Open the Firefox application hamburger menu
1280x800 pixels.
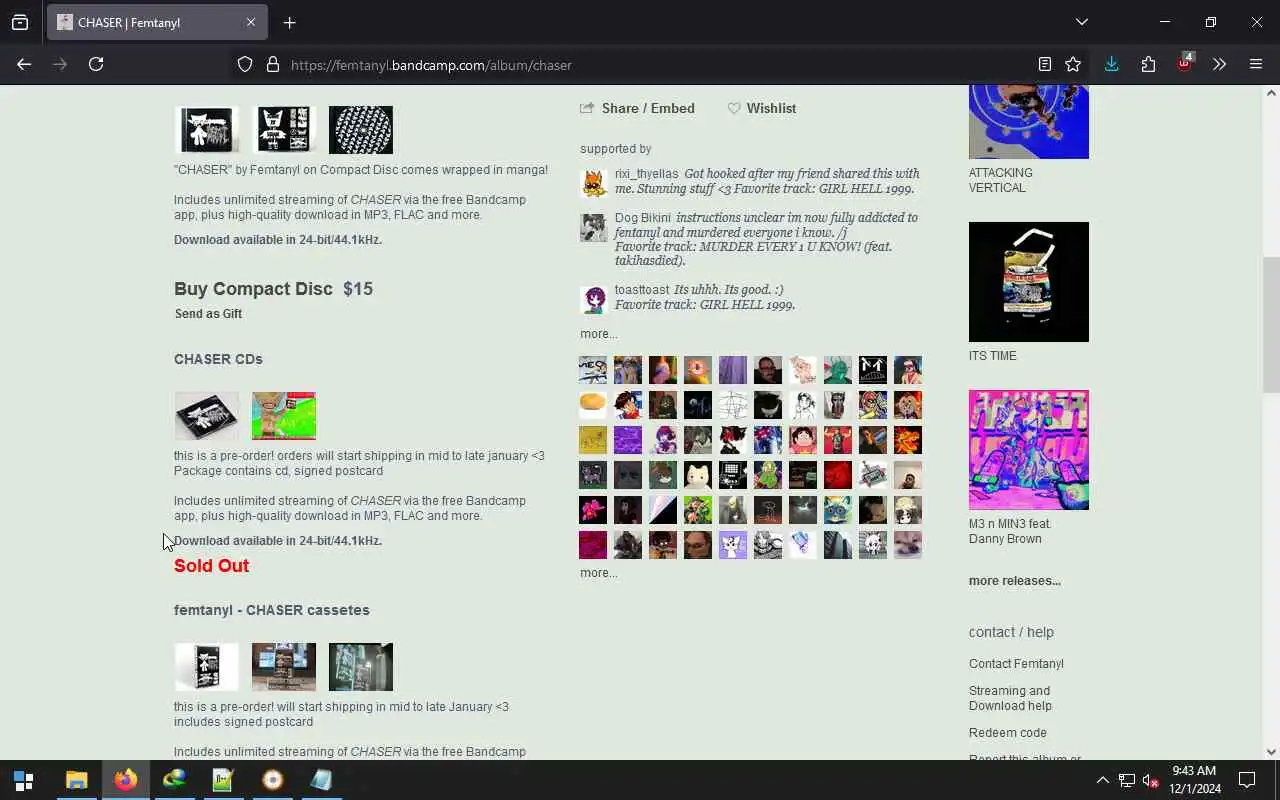tap(1256, 64)
